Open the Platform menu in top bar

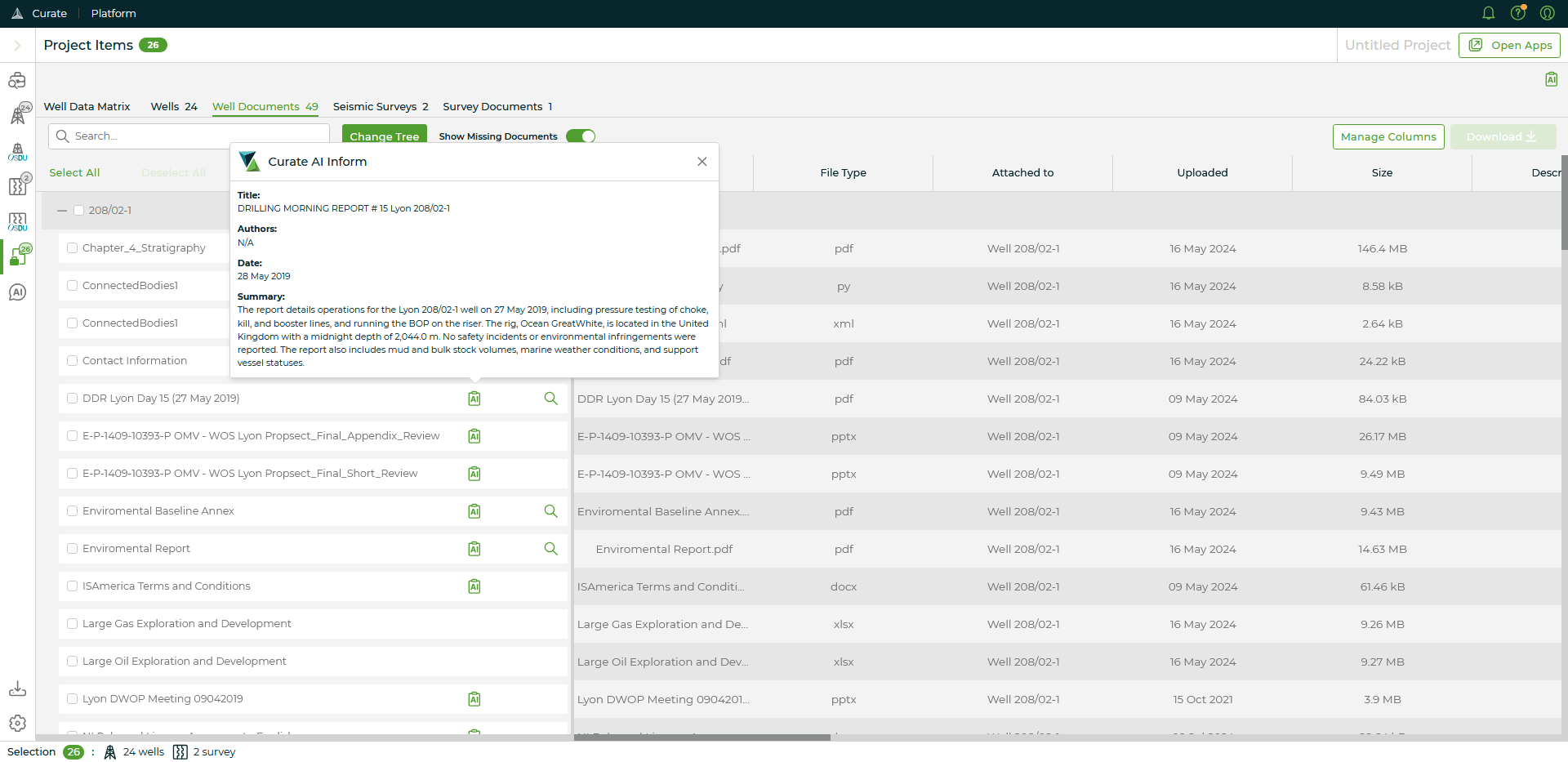114,13
